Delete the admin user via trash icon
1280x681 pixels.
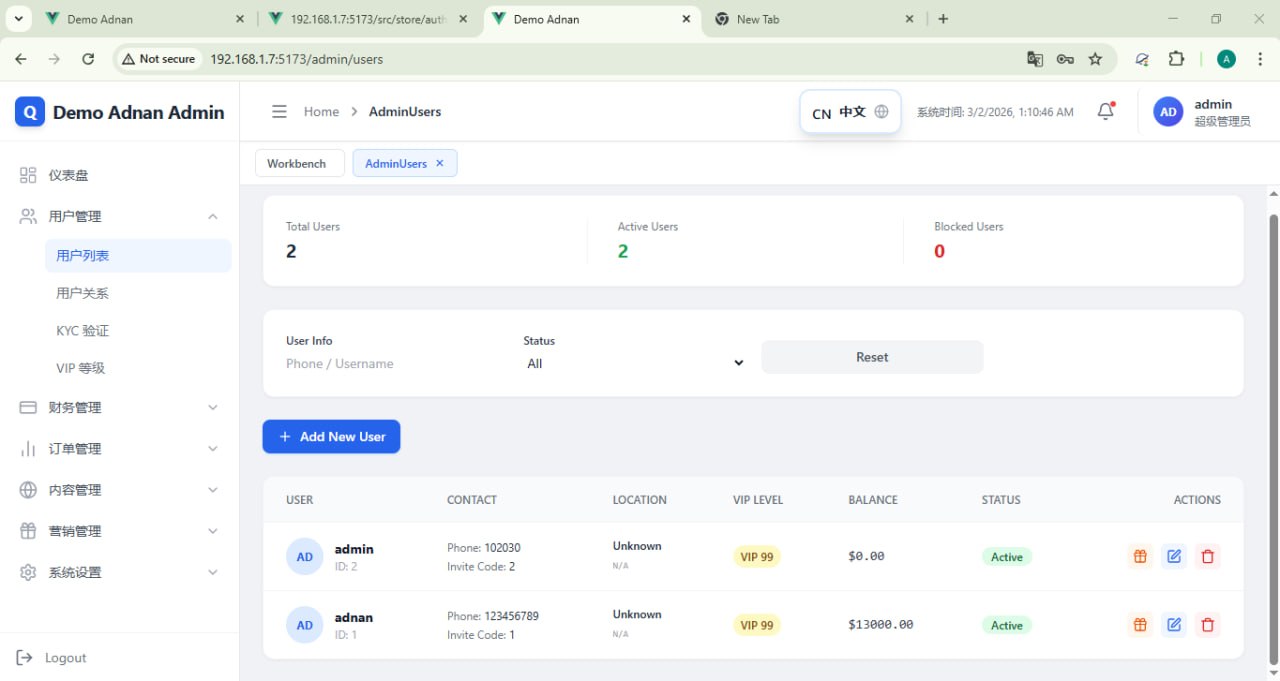(x=1208, y=557)
